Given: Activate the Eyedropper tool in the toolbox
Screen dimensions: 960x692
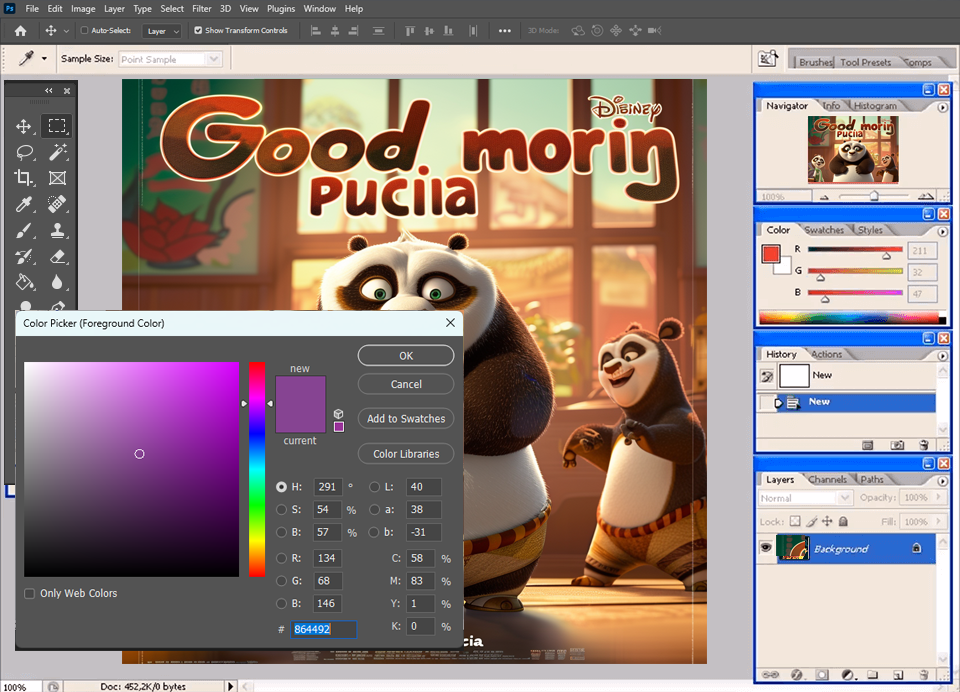Looking at the screenshot, I should coord(24,204).
